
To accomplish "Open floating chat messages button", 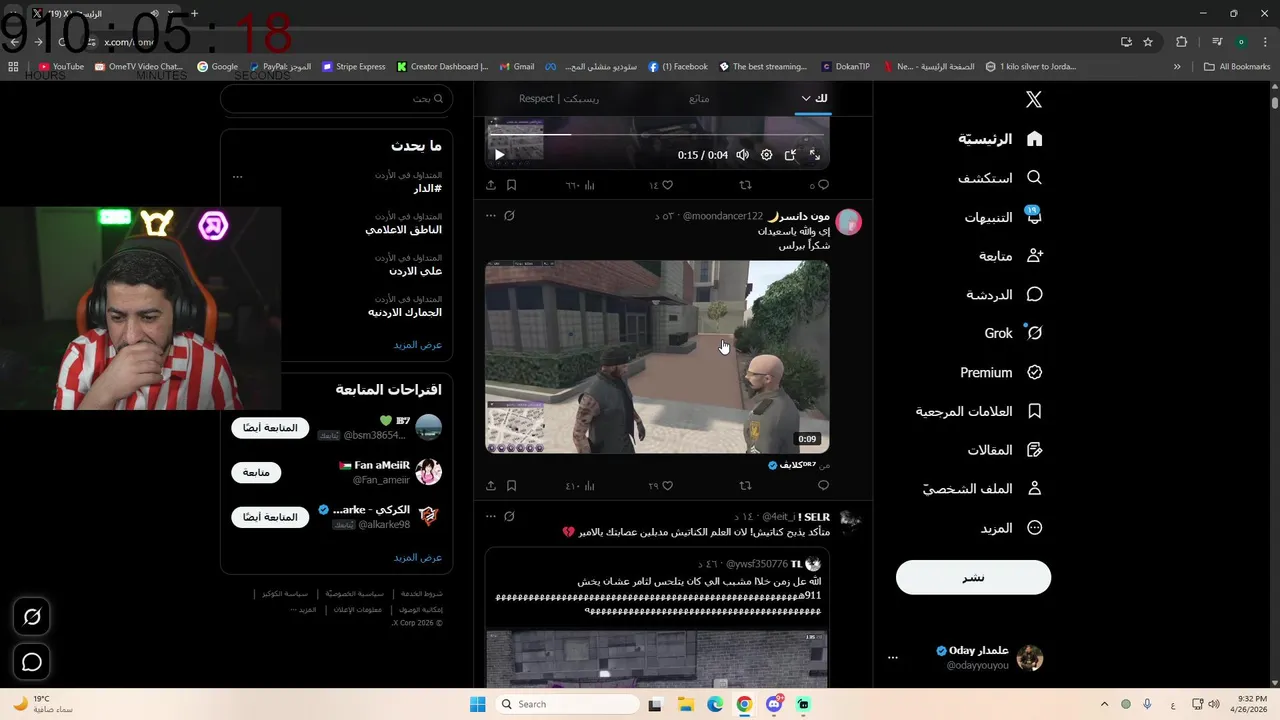I will coord(32,662).
